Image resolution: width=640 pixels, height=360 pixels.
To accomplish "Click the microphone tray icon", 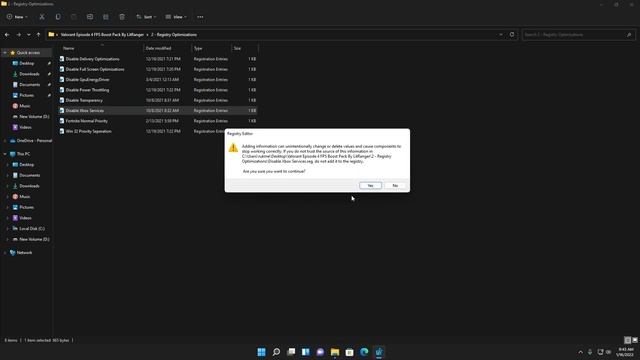I will [x=590, y=352].
